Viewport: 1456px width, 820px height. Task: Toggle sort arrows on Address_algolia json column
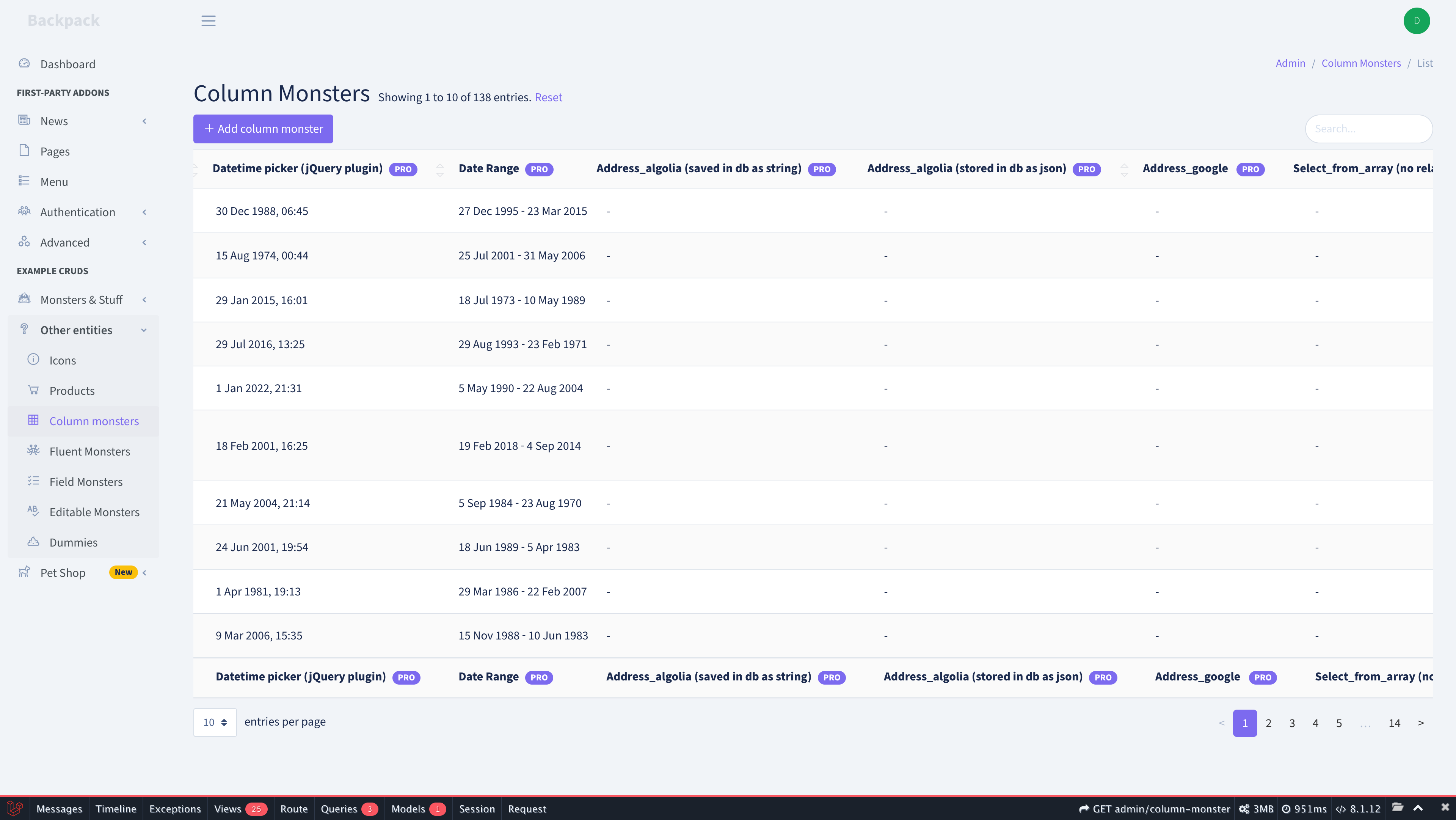1123,169
